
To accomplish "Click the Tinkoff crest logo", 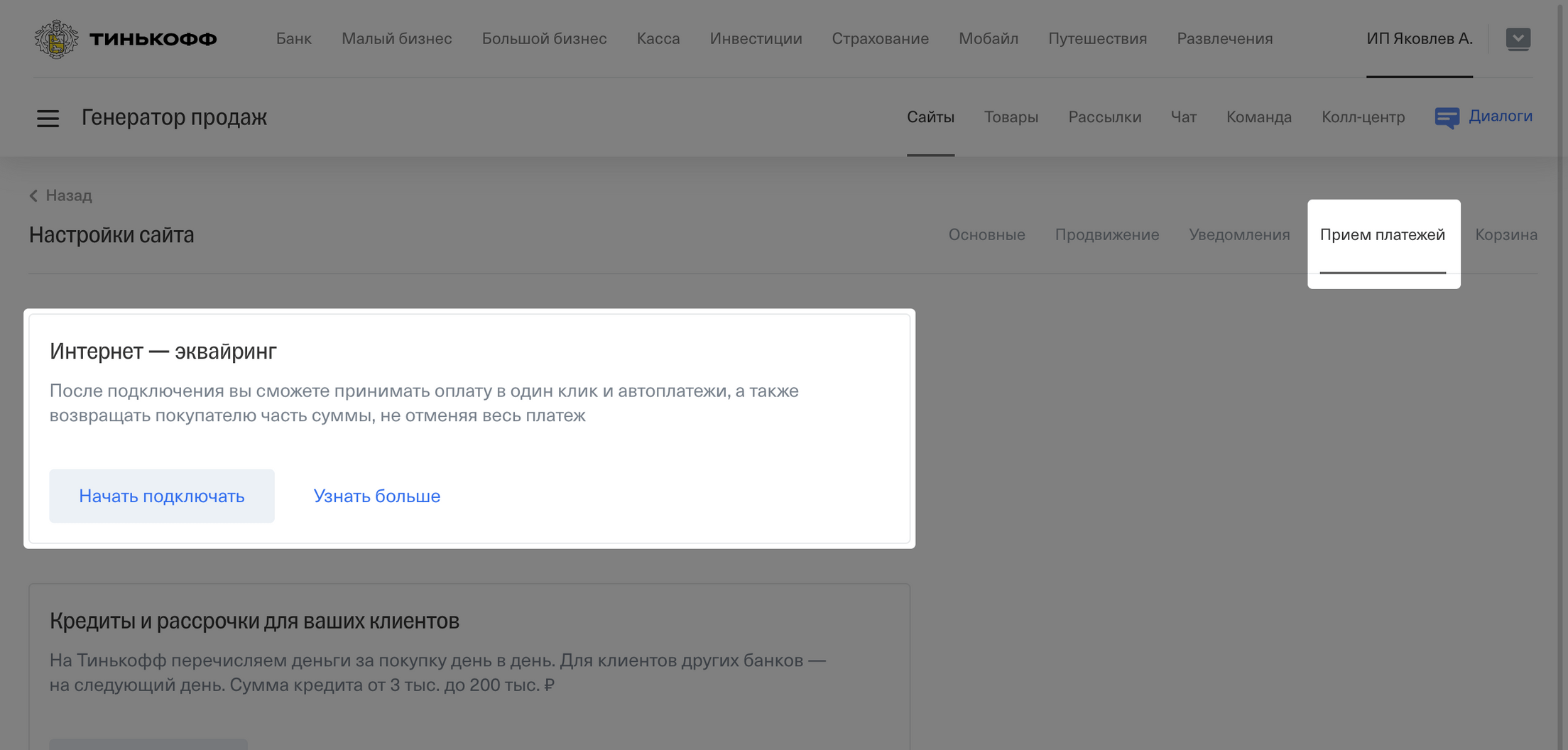I will coord(57,38).
